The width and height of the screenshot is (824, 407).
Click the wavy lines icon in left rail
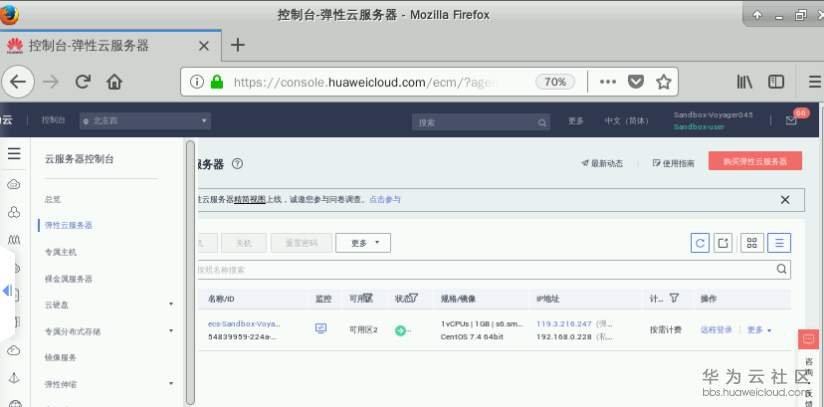pyautogui.click(x=14, y=240)
